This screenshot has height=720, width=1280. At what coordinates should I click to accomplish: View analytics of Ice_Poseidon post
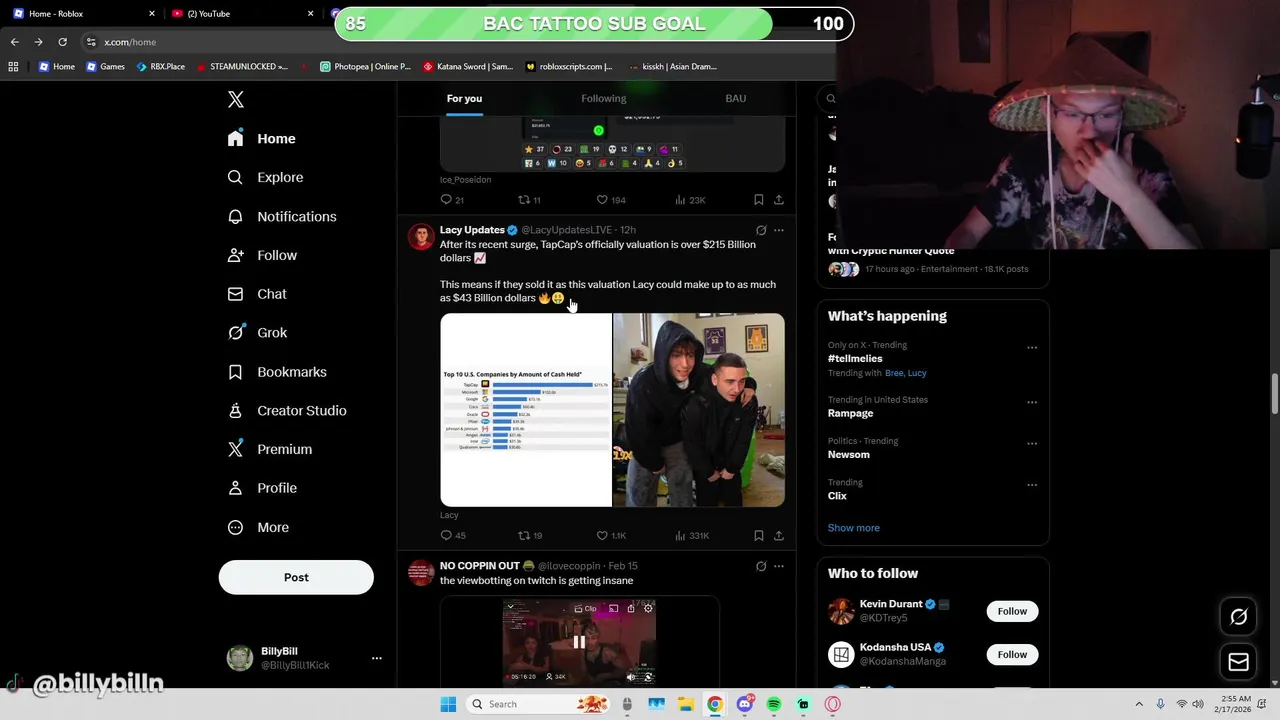tap(690, 200)
